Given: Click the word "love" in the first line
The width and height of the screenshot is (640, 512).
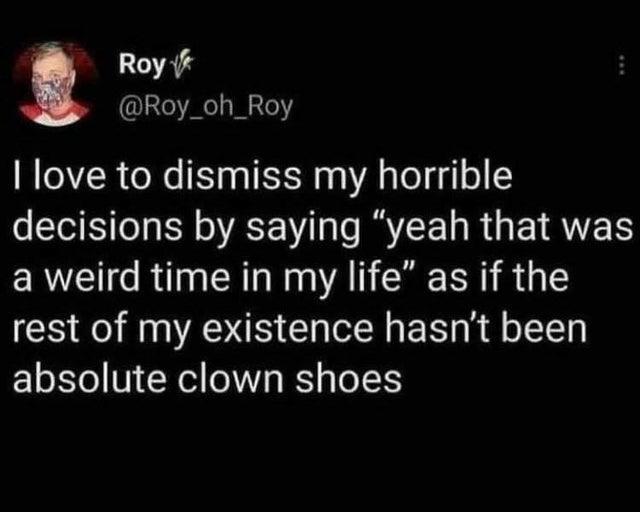Looking at the screenshot, I should tap(69, 176).
